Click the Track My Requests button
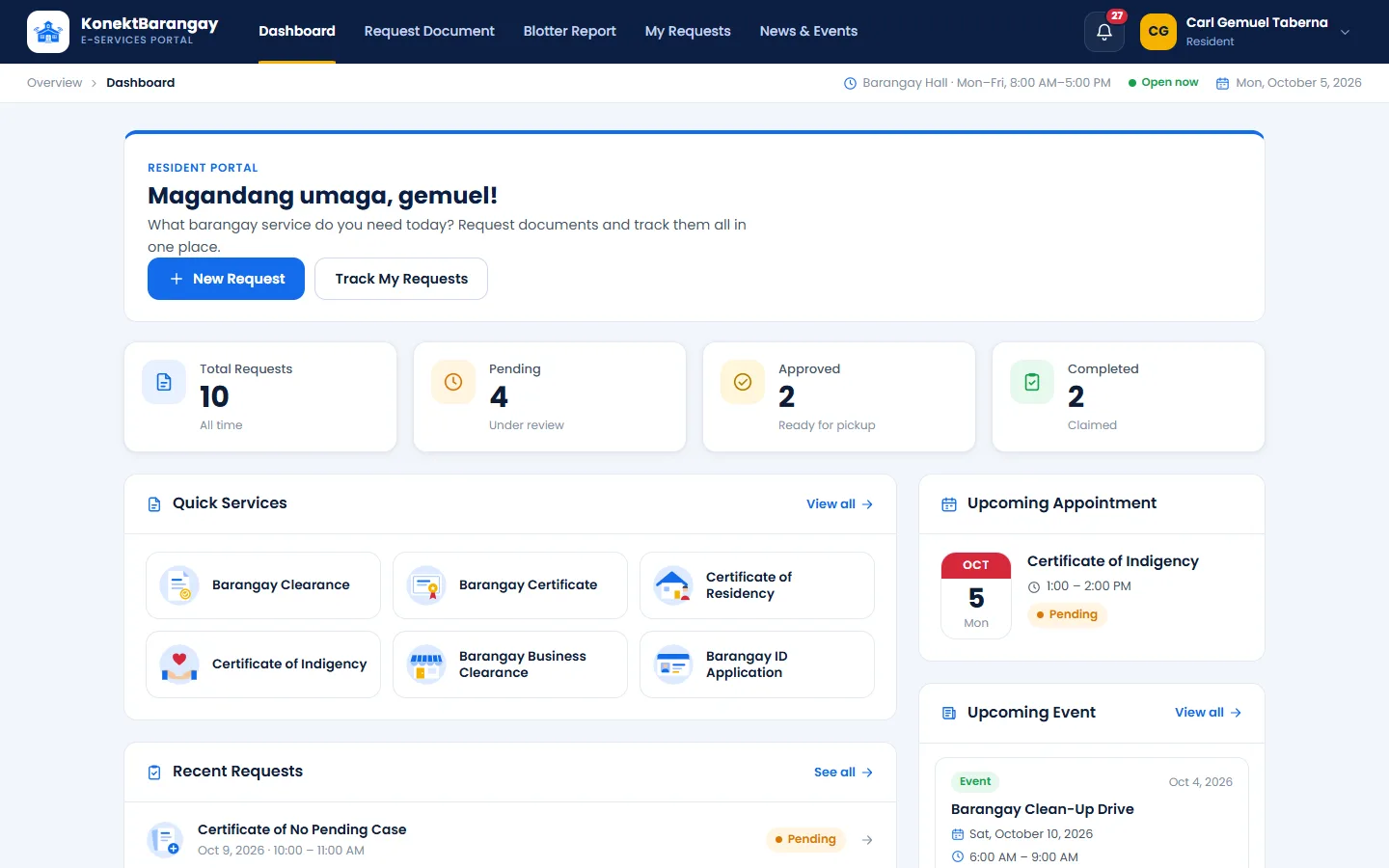The width and height of the screenshot is (1389, 868). coord(401,279)
